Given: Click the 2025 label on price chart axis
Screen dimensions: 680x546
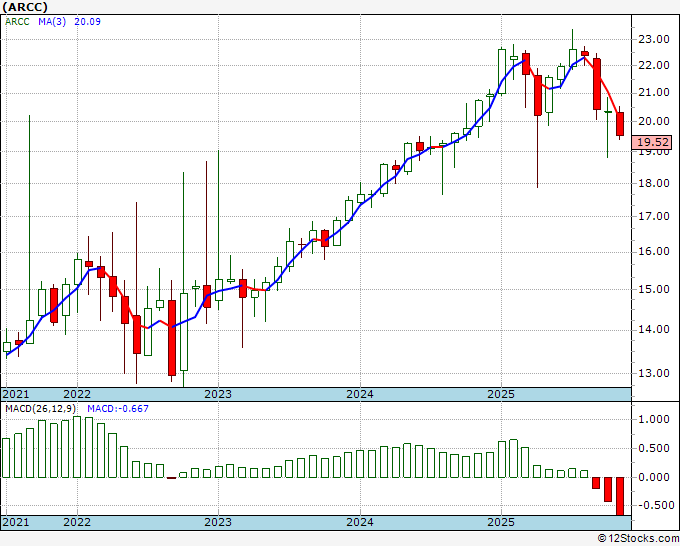Looking at the screenshot, I should click(501, 394).
